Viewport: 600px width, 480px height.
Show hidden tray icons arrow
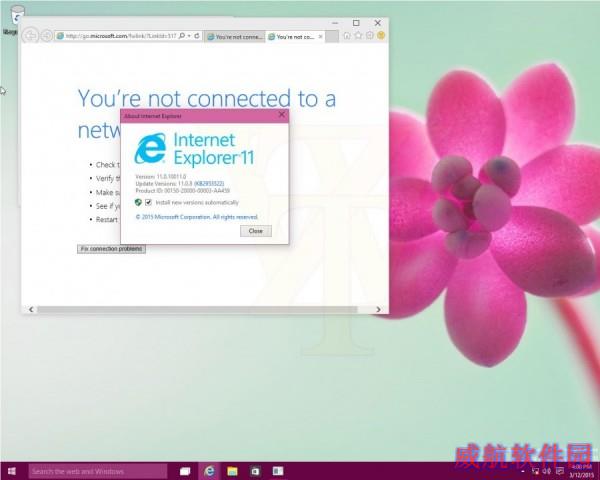tap(523, 471)
